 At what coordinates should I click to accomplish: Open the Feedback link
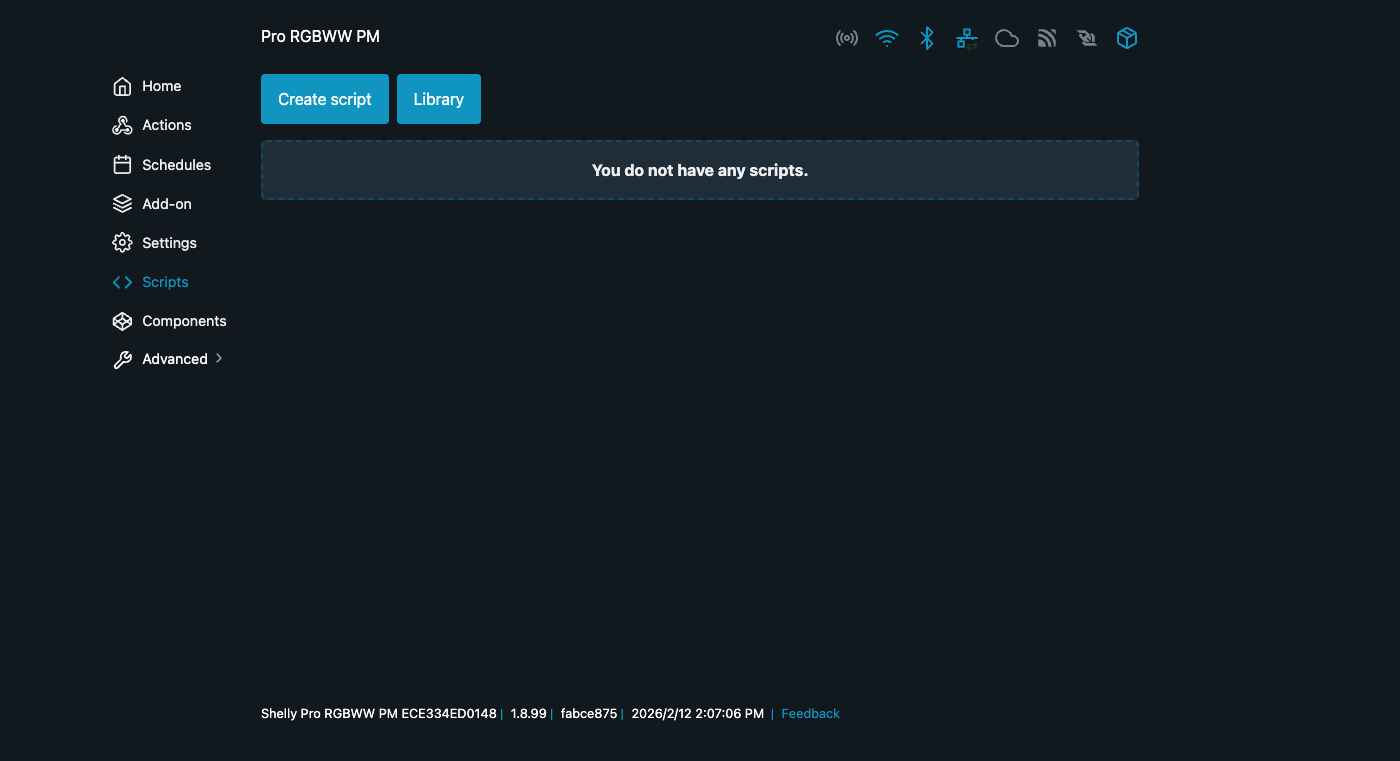(810, 713)
